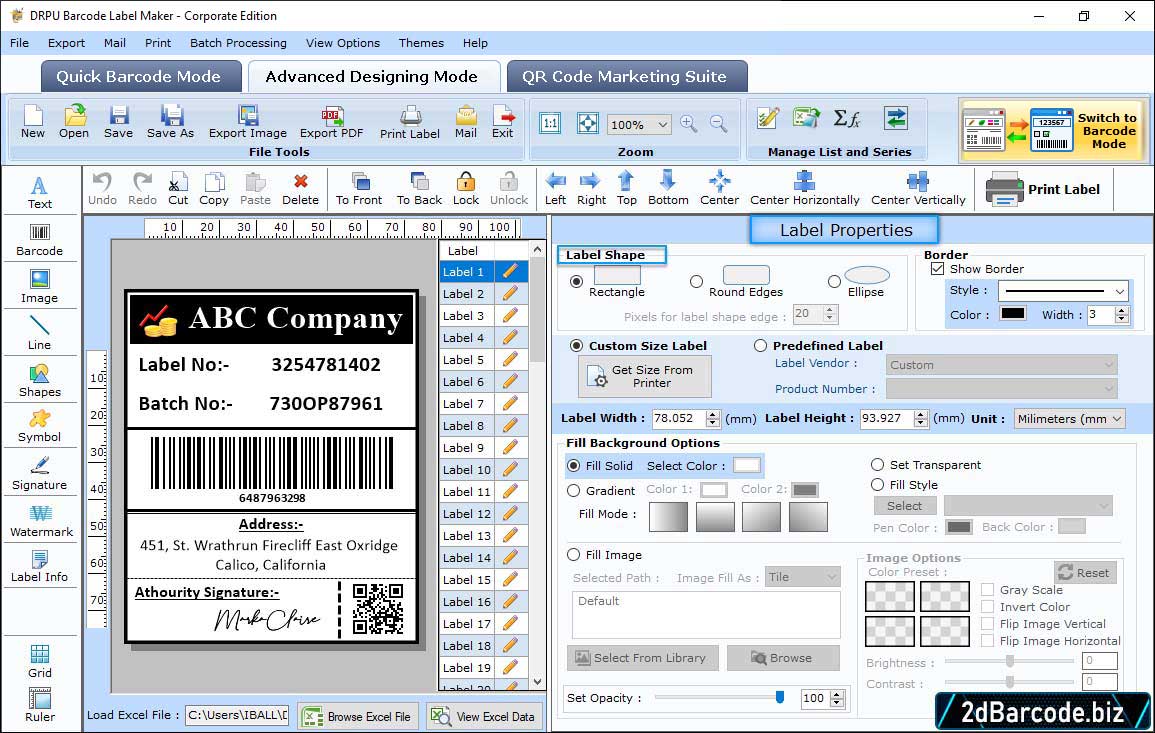Create a New label file

coord(32,122)
